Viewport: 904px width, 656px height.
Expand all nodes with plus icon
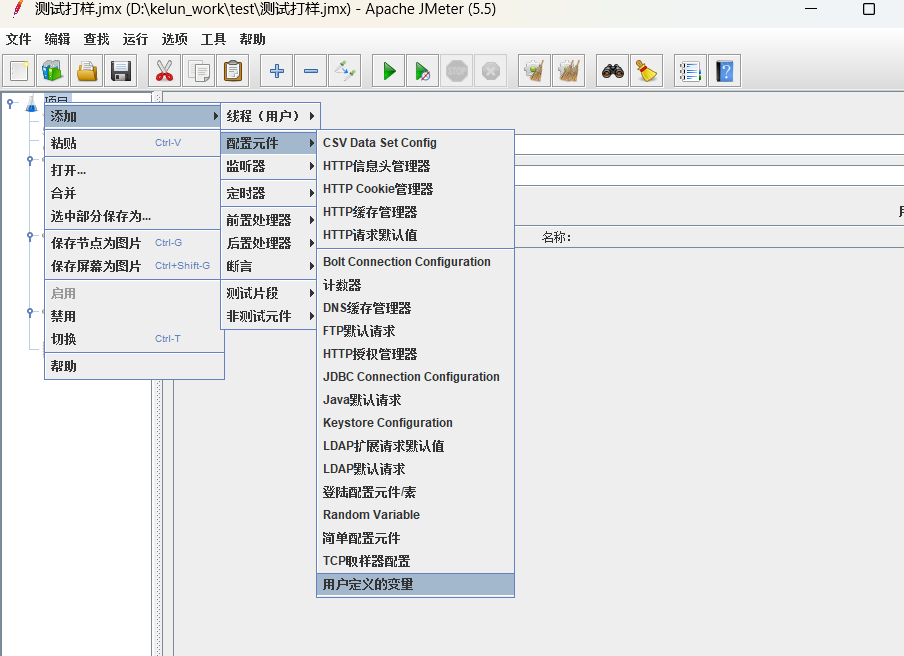[x=277, y=71]
